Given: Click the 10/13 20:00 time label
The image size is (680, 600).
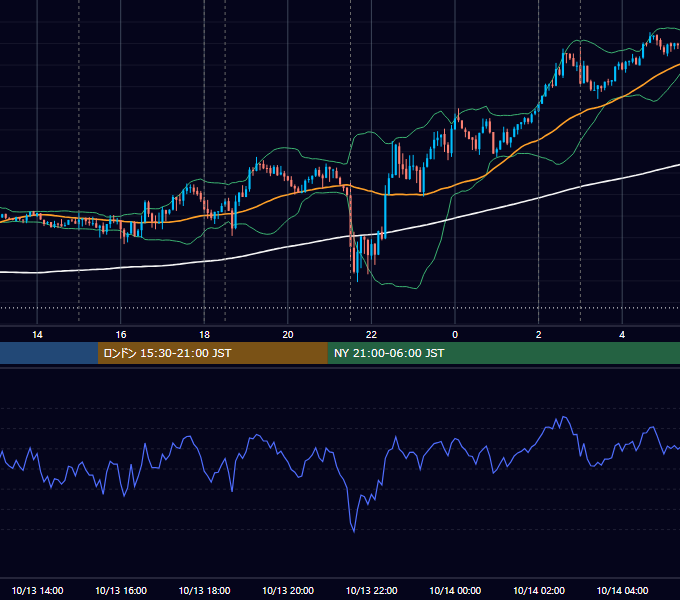Looking at the screenshot, I should 288,590.
